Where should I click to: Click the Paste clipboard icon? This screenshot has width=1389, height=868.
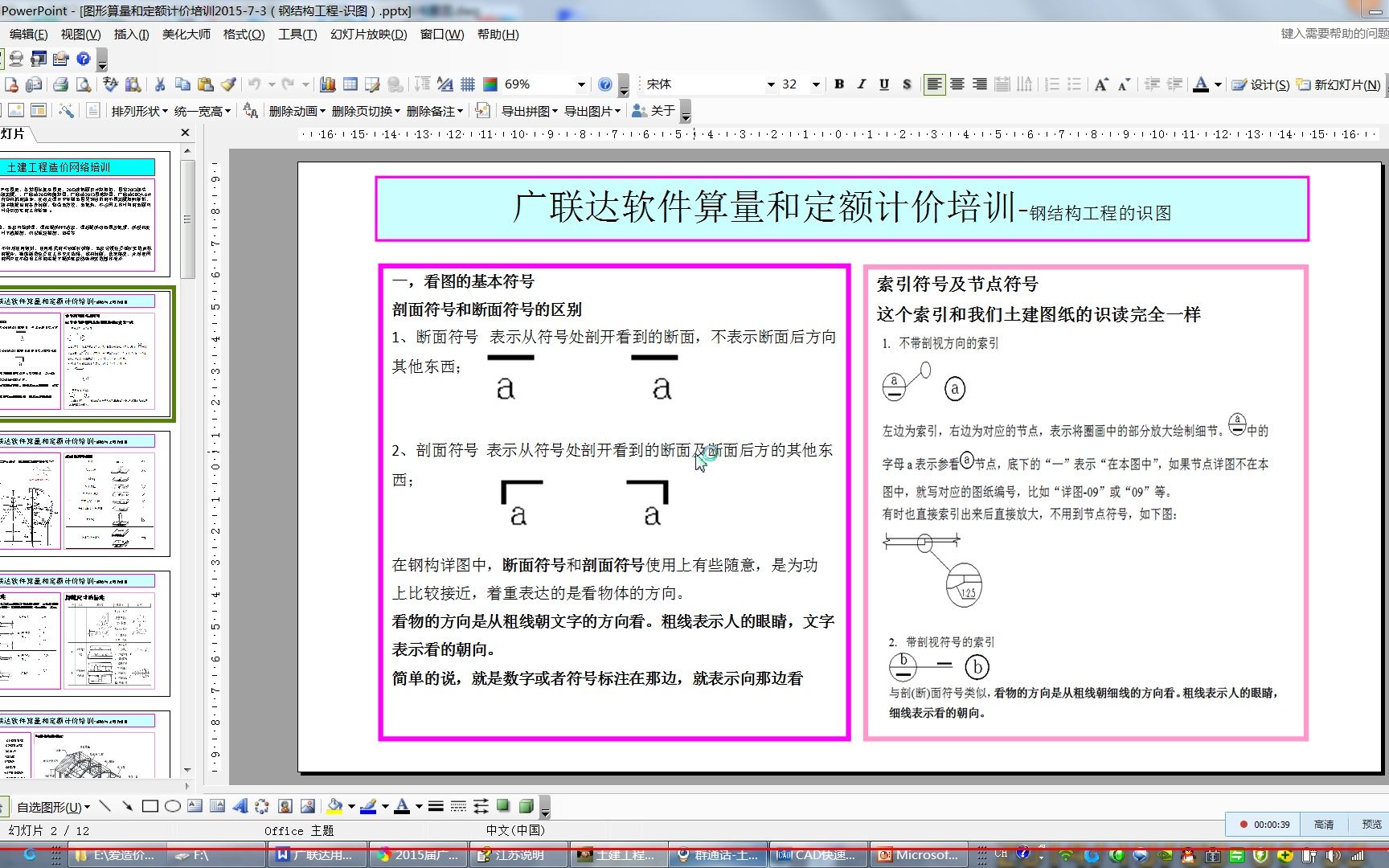click(x=206, y=84)
